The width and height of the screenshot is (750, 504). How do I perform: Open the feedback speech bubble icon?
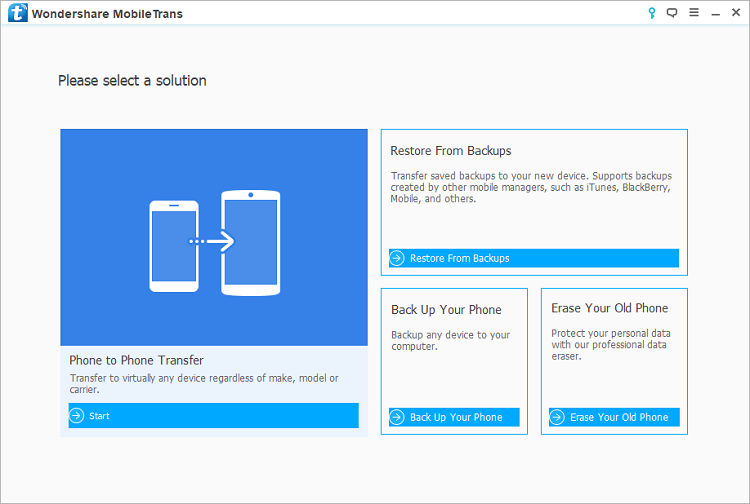point(672,13)
